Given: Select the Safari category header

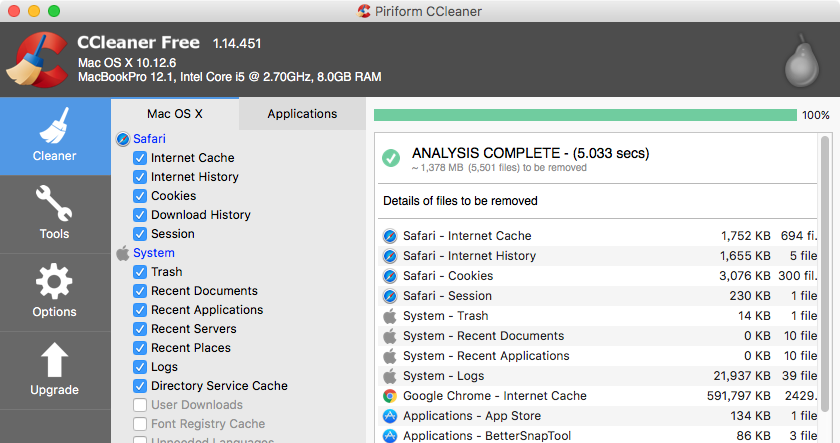Looking at the screenshot, I should tap(149, 139).
